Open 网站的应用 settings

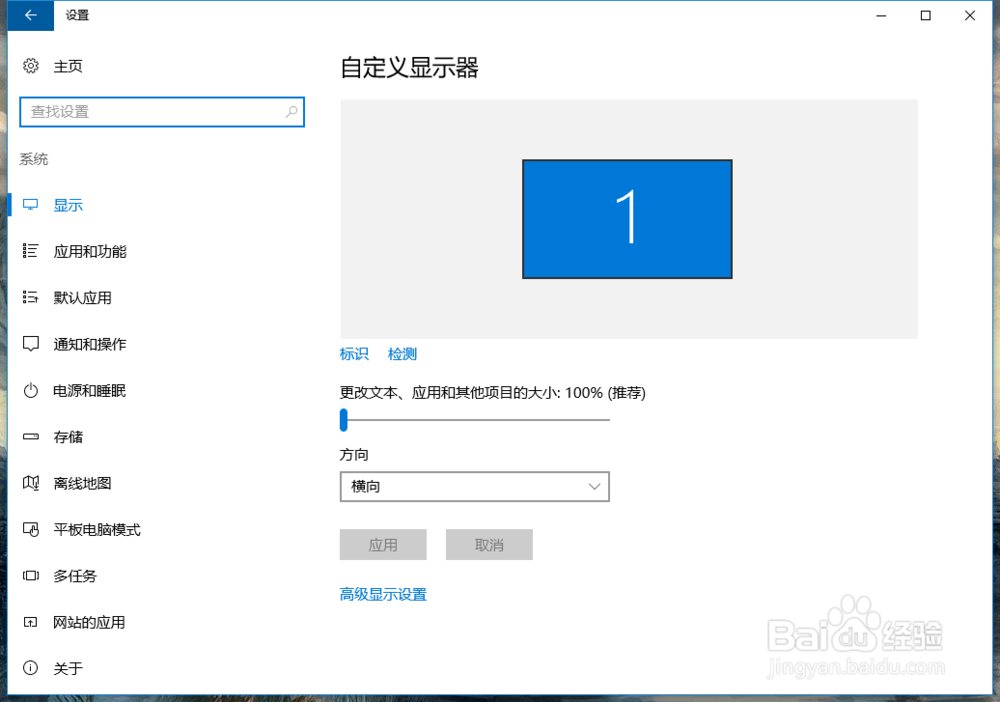click(x=89, y=622)
